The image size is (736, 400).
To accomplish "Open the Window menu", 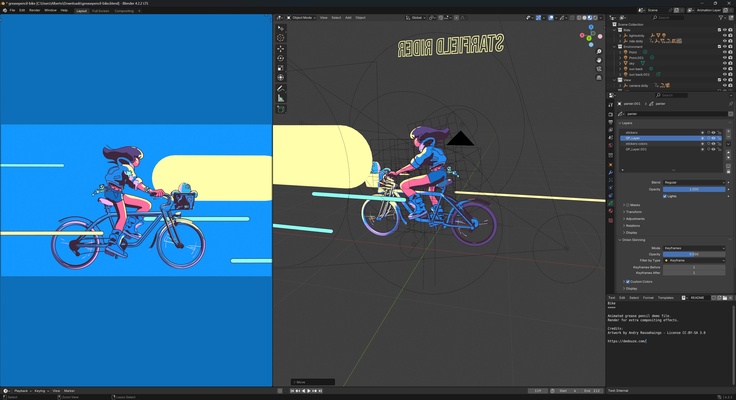I will 50,10.
